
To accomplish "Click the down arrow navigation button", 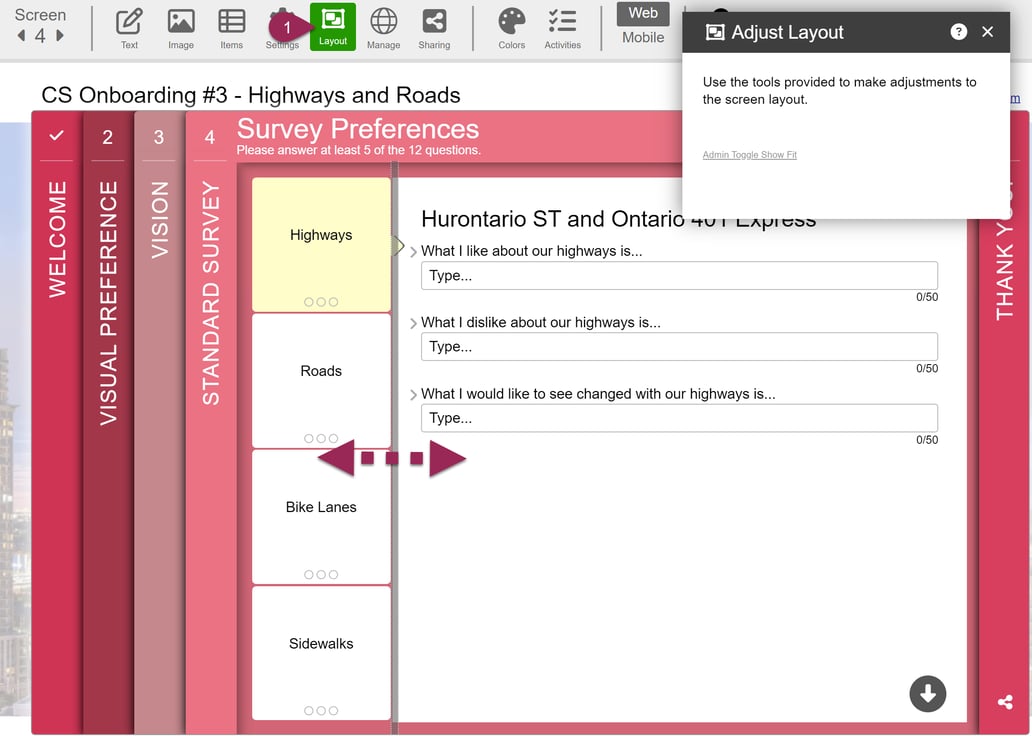I will pyautogui.click(x=927, y=693).
